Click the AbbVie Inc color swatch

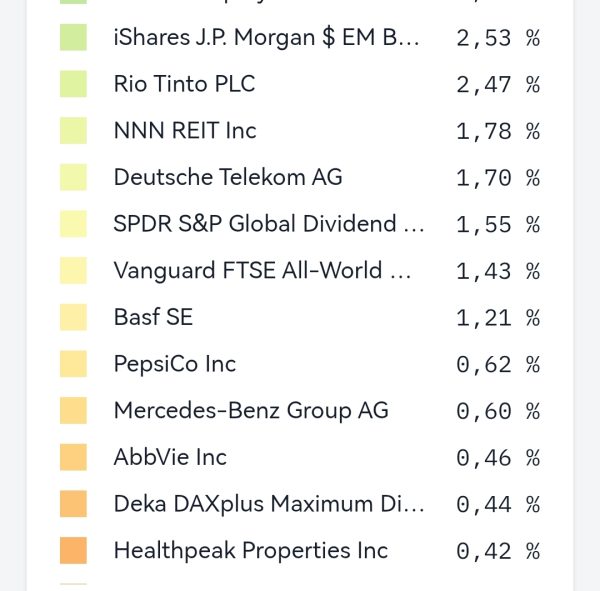73,457
